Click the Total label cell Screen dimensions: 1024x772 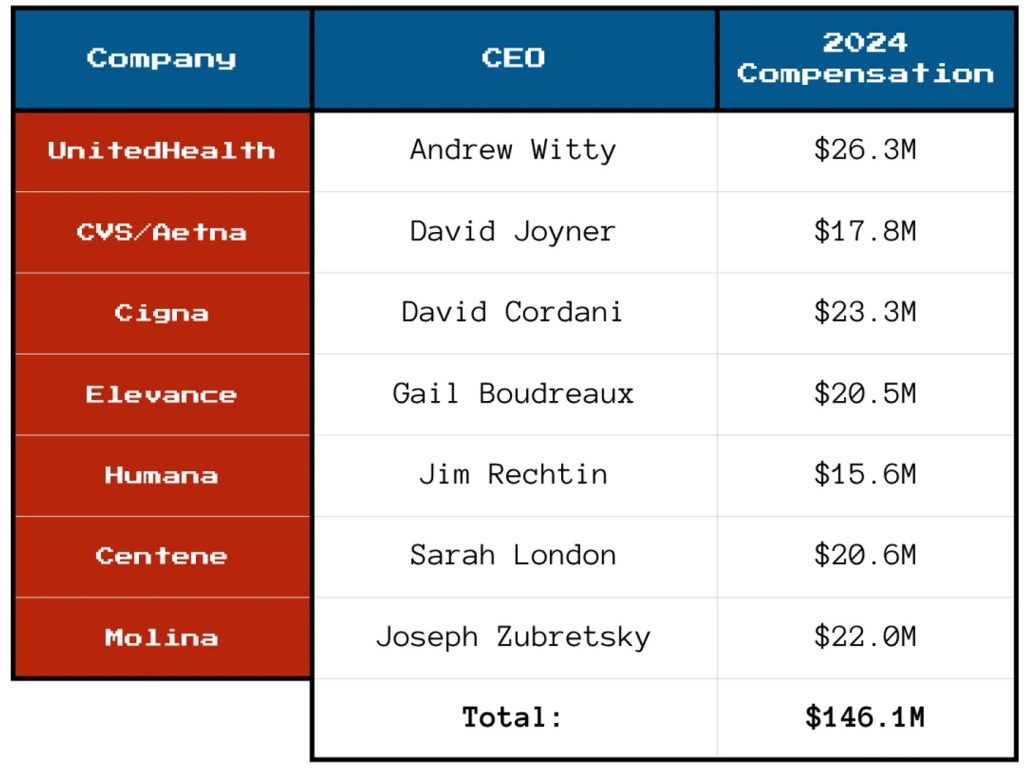(x=513, y=718)
